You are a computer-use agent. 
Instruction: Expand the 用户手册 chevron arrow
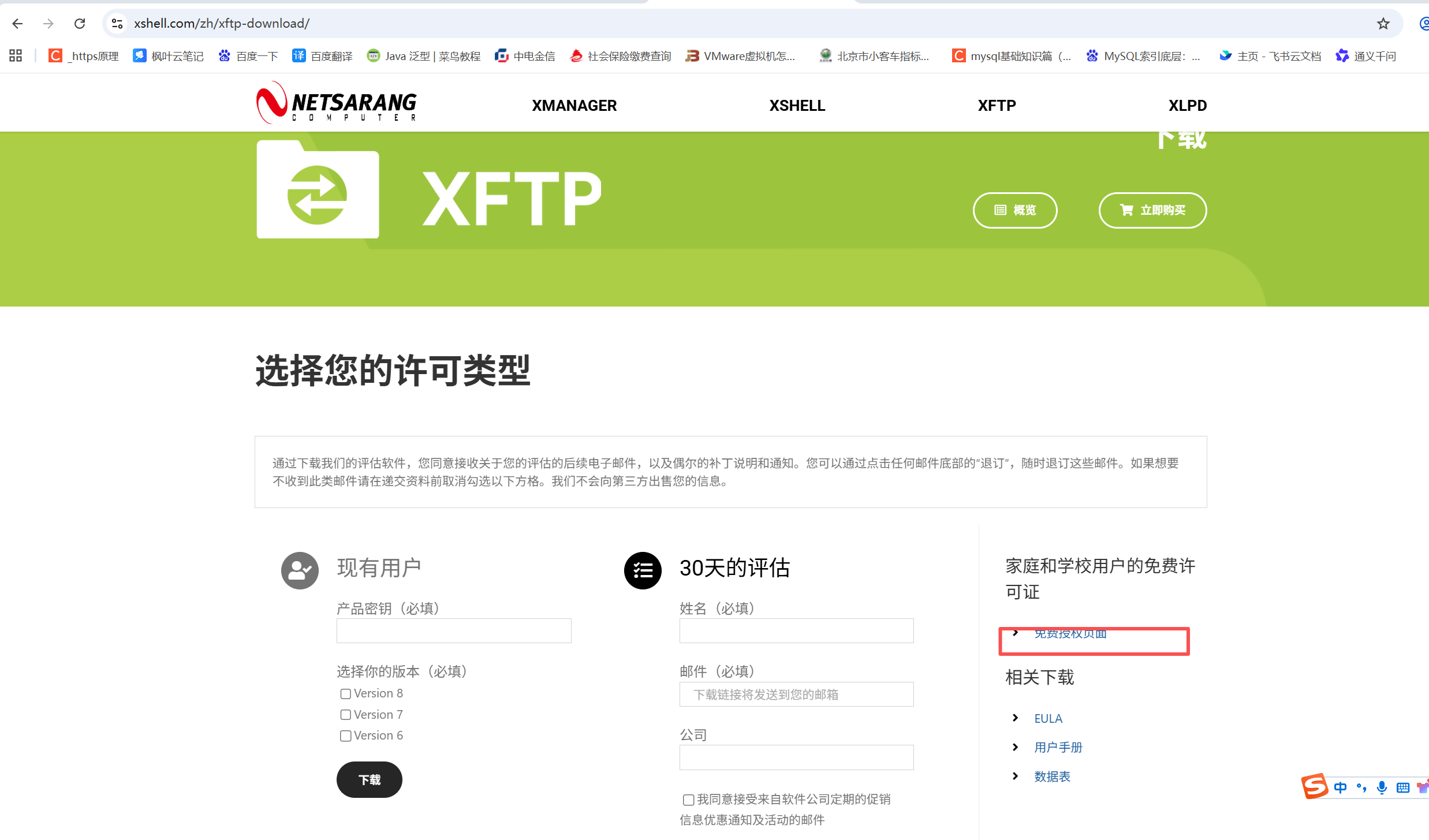point(1016,748)
